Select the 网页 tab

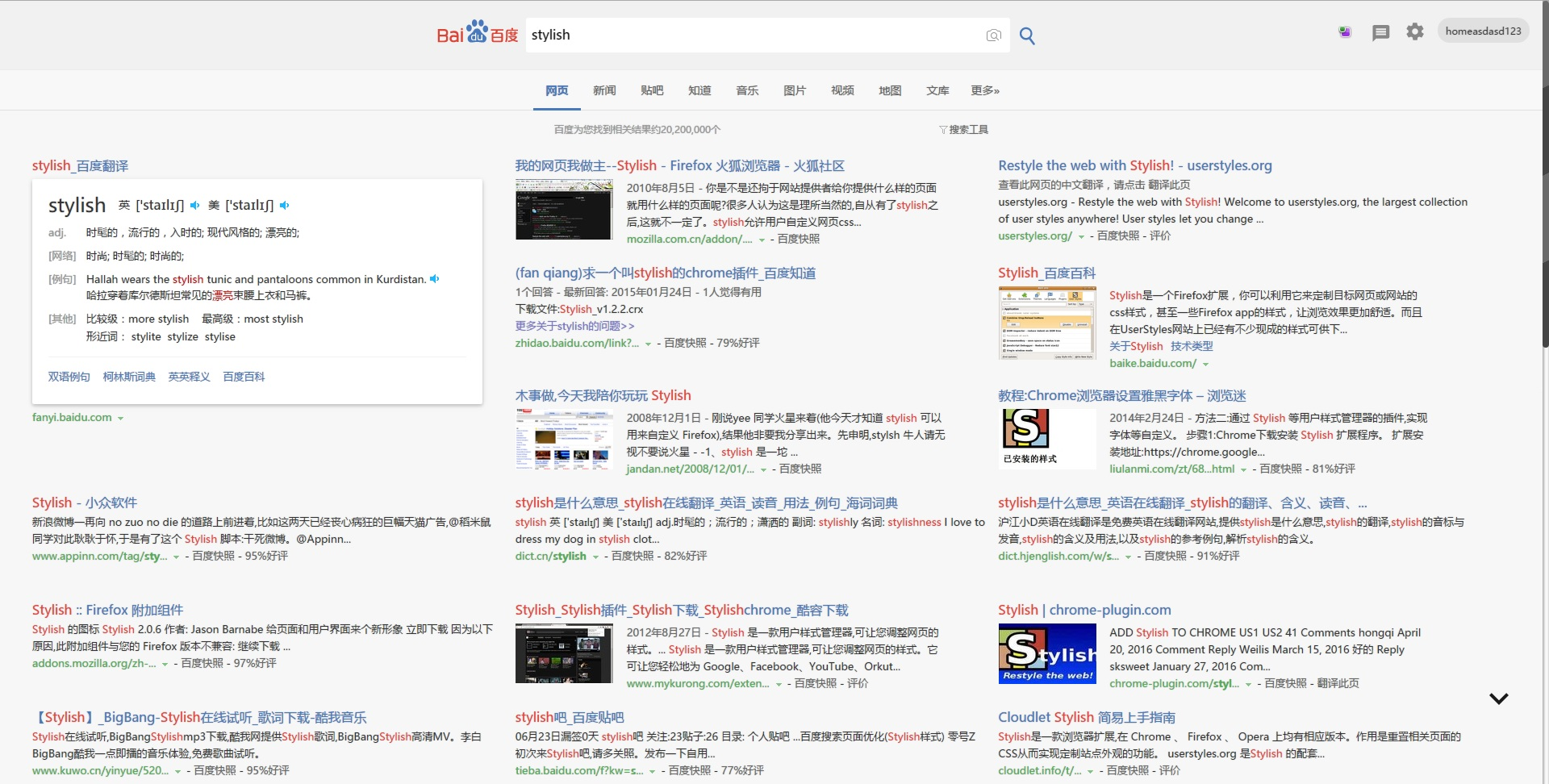tap(557, 90)
